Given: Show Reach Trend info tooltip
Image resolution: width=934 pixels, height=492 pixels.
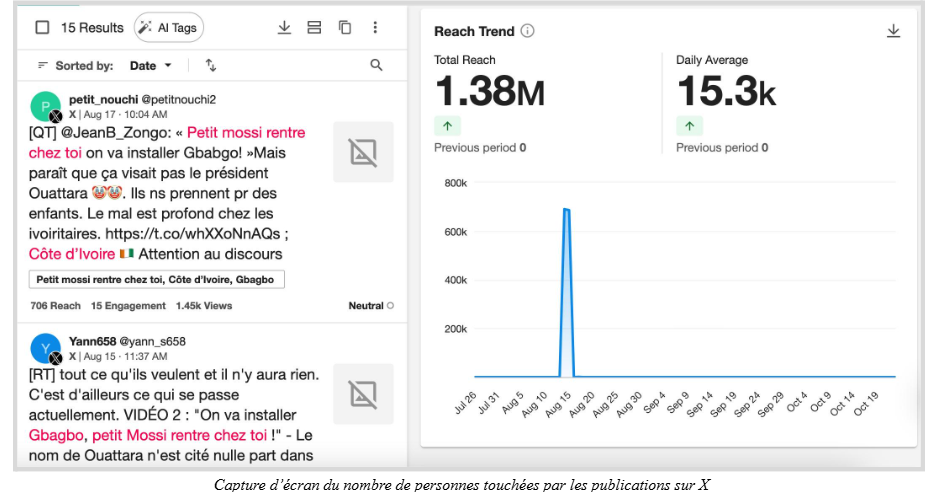Looking at the screenshot, I should [x=527, y=31].
